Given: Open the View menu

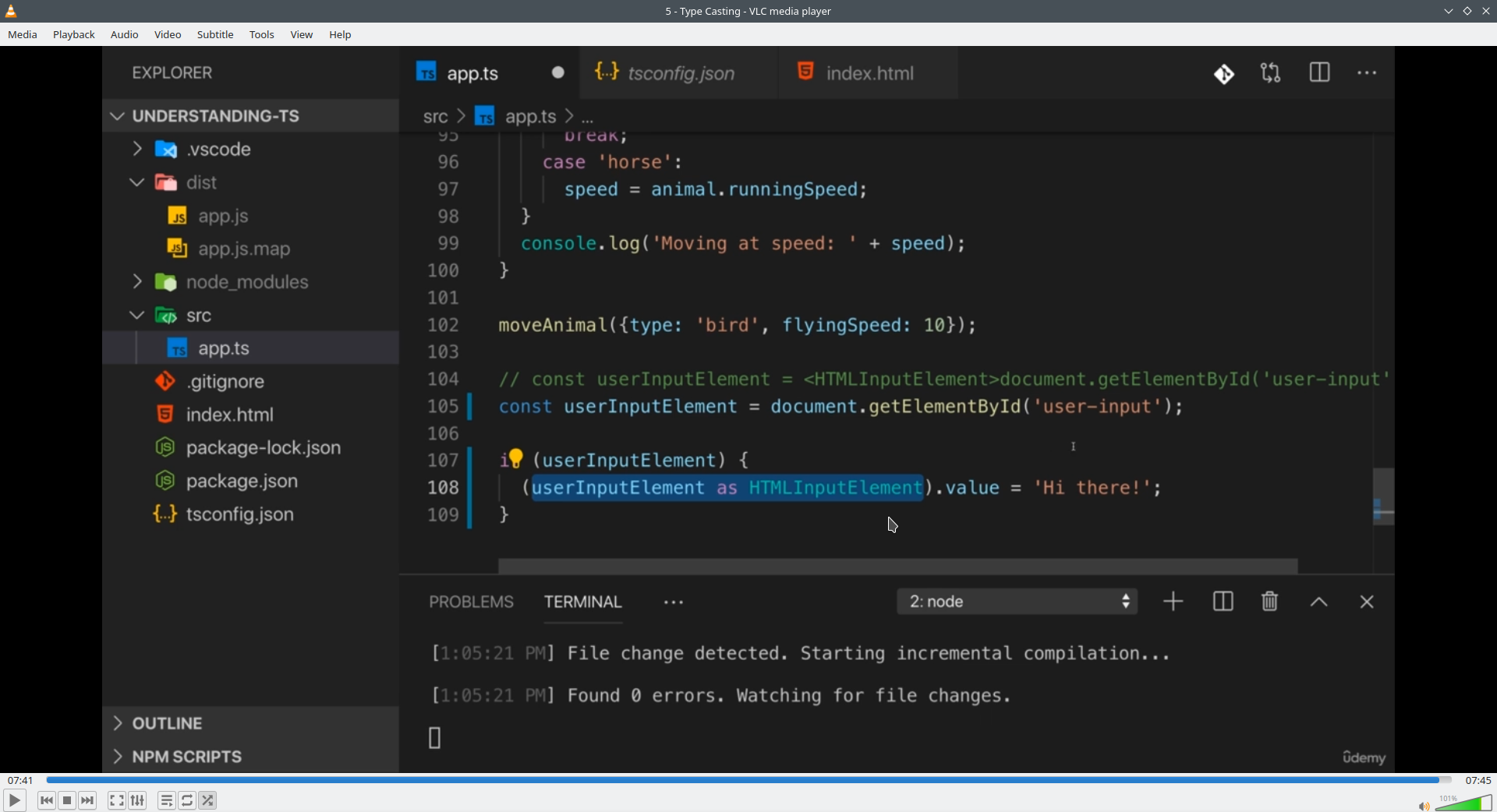Looking at the screenshot, I should click(x=302, y=34).
